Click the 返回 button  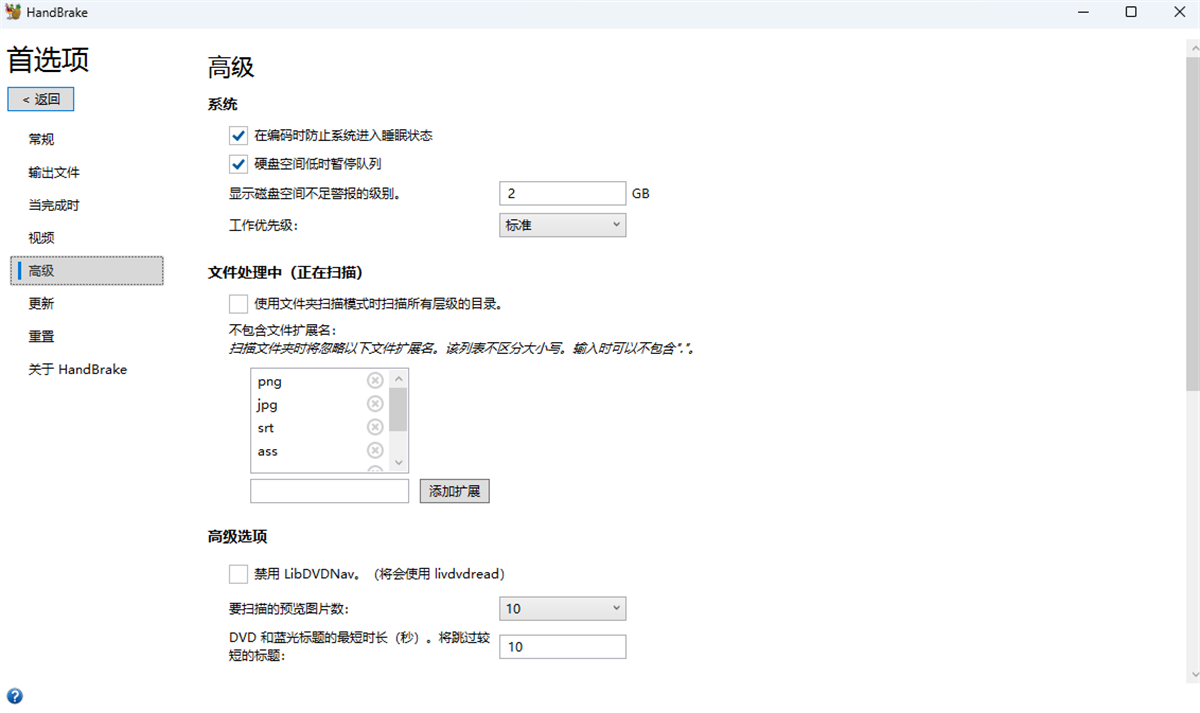tap(40, 99)
